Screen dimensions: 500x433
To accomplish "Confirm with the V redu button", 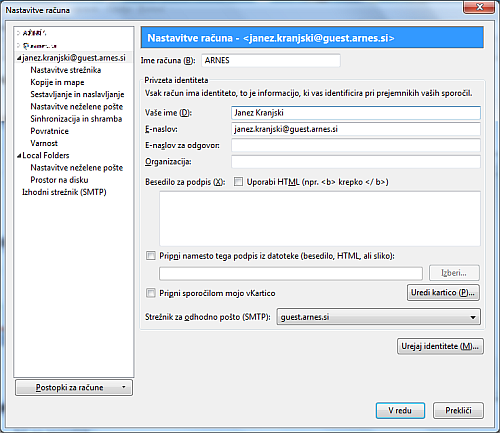I will coord(400,410).
